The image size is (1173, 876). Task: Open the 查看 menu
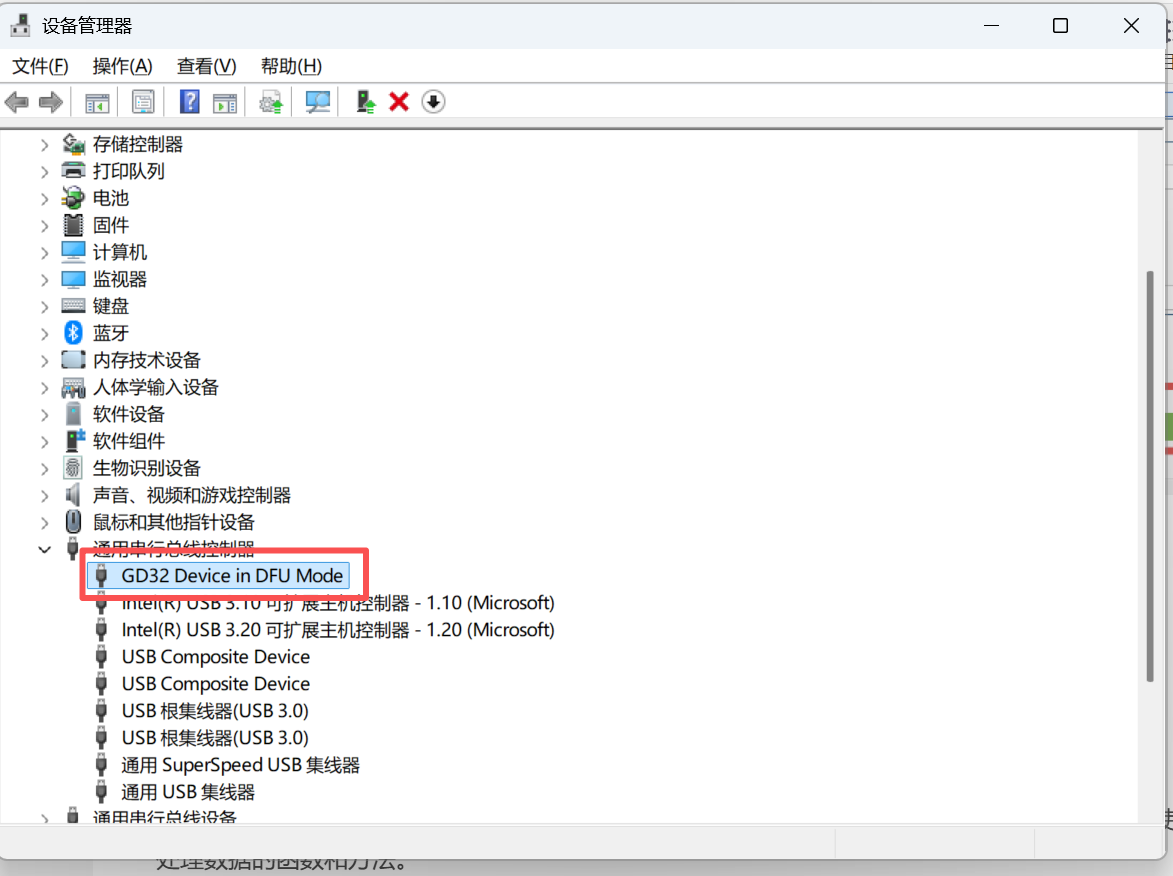click(x=205, y=66)
